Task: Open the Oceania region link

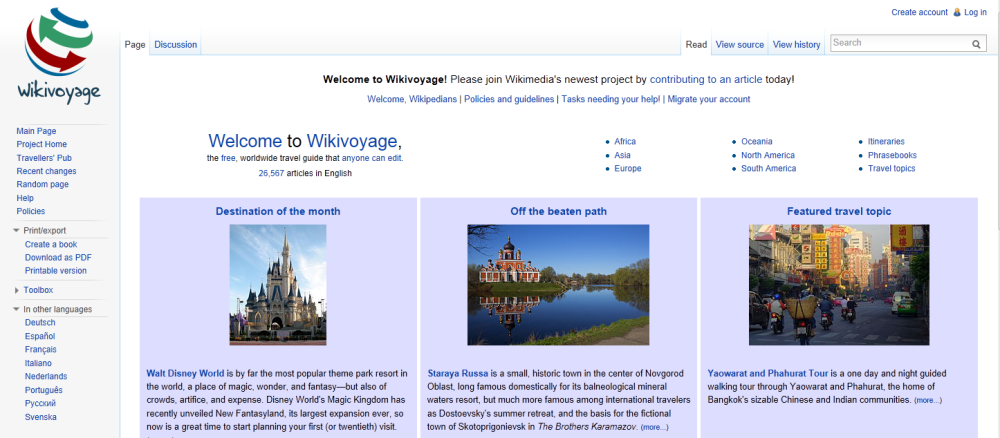Action: tap(756, 142)
